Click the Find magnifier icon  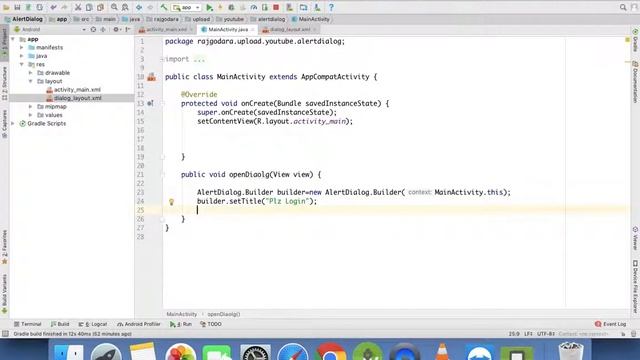114,7
